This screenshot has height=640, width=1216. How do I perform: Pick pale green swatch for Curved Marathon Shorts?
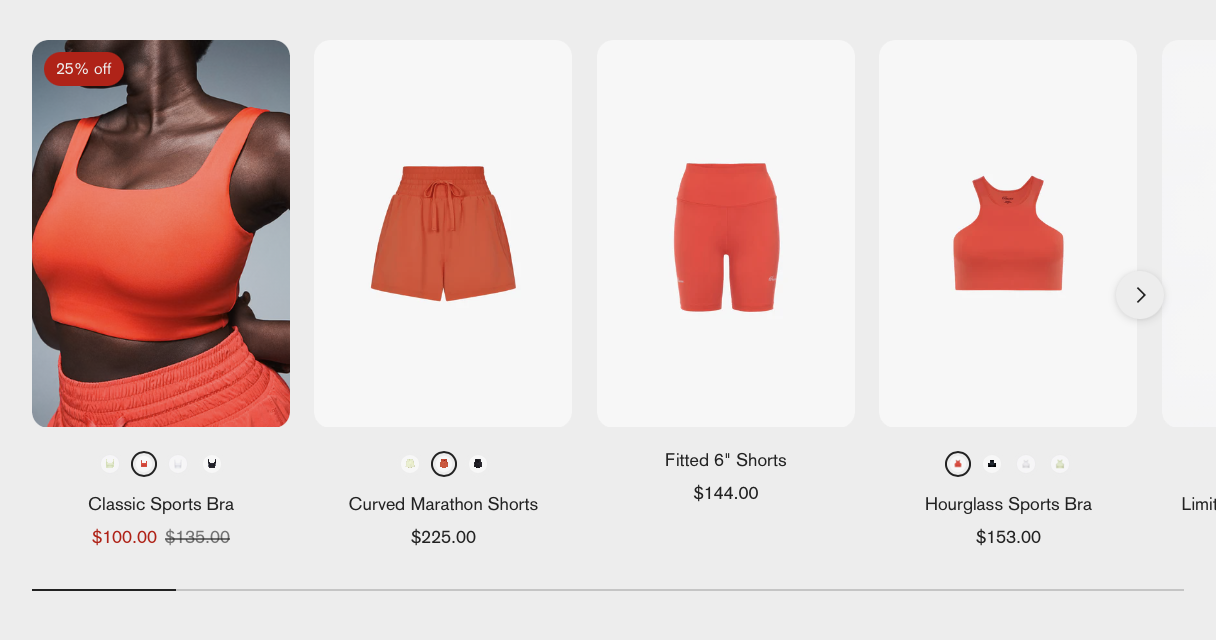tap(410, 464)
